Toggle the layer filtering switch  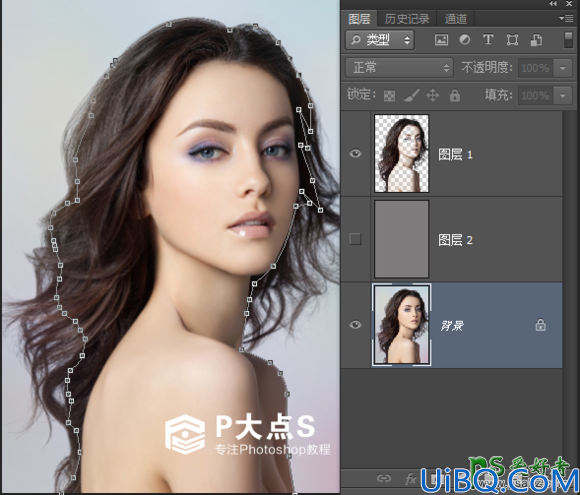click(568, 40)
